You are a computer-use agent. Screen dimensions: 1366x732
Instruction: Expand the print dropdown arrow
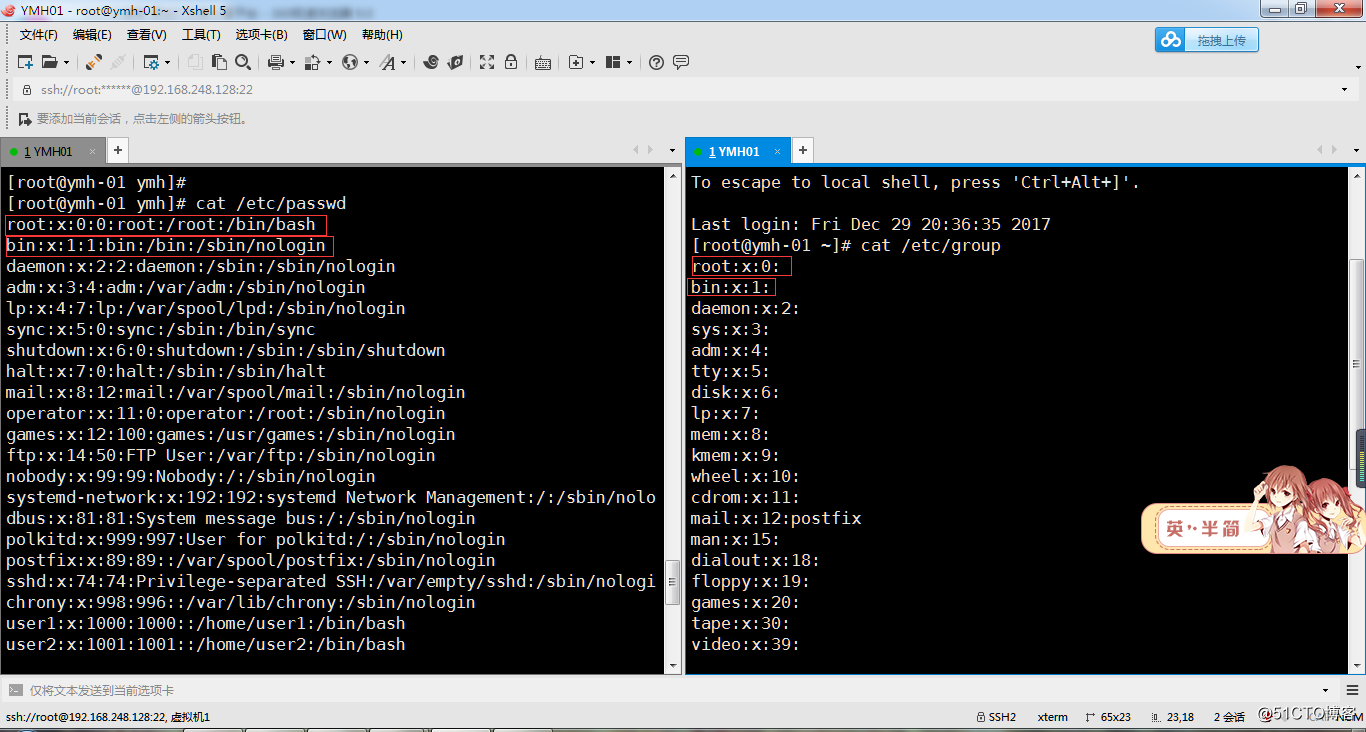pos(292,62)
